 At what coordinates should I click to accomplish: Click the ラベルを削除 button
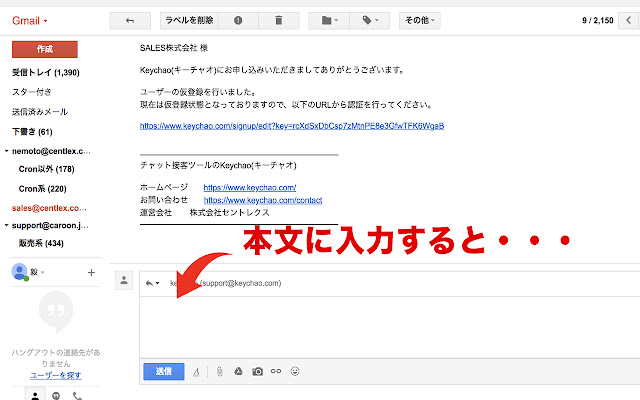coord(189,20)
